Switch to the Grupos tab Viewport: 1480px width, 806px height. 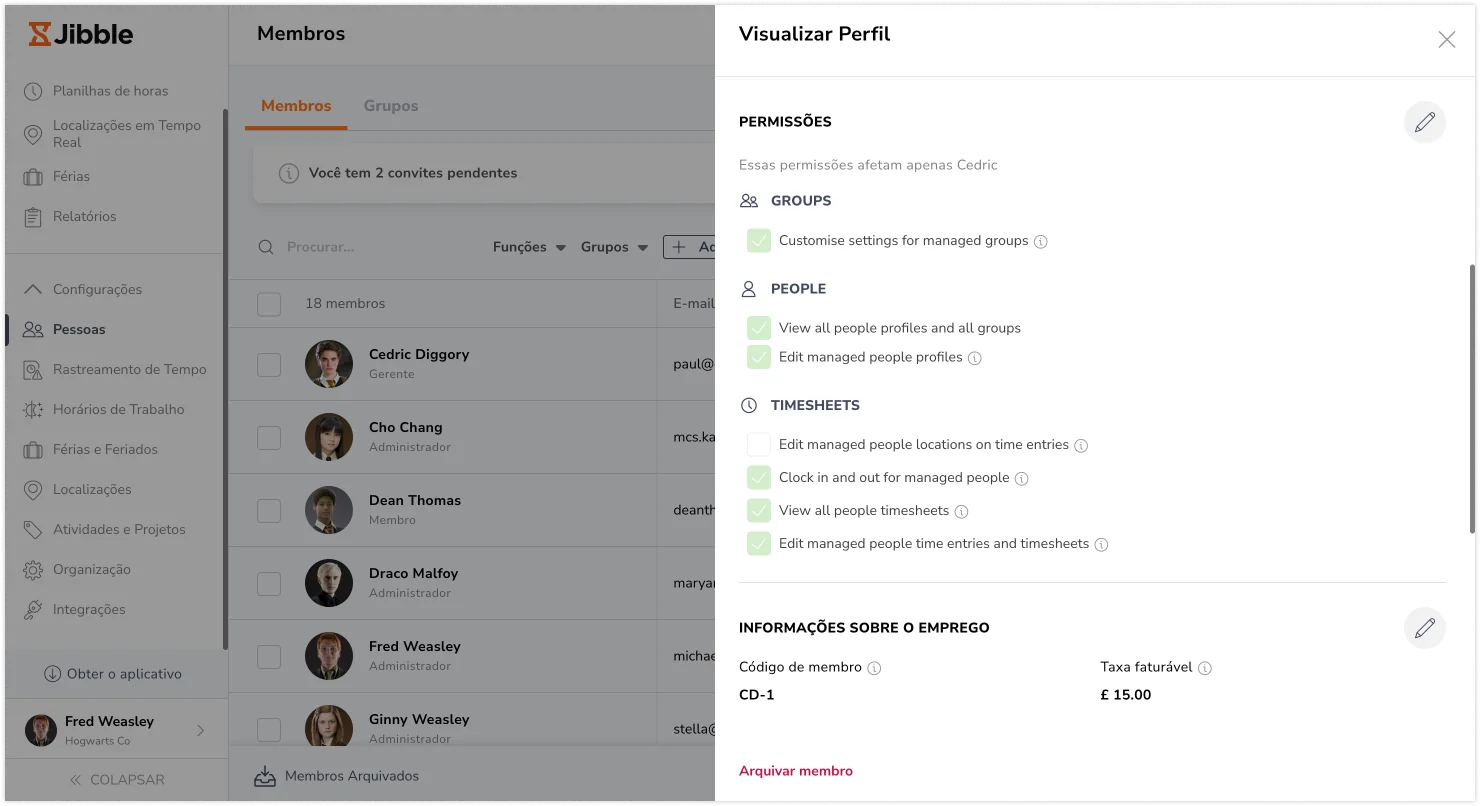391,106
